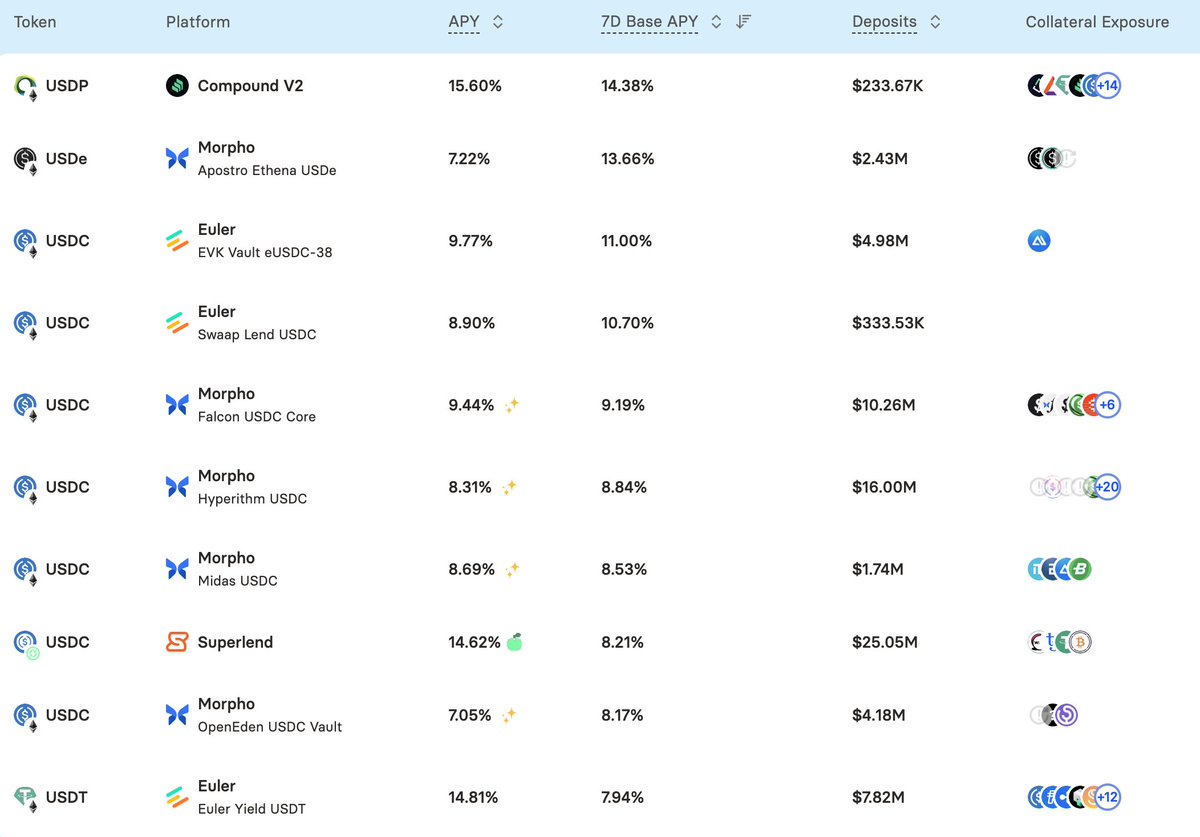The height and width of the screenshot is (837, 1200).
Task: Click USDC token icon in Midas row
Action: 26,570
